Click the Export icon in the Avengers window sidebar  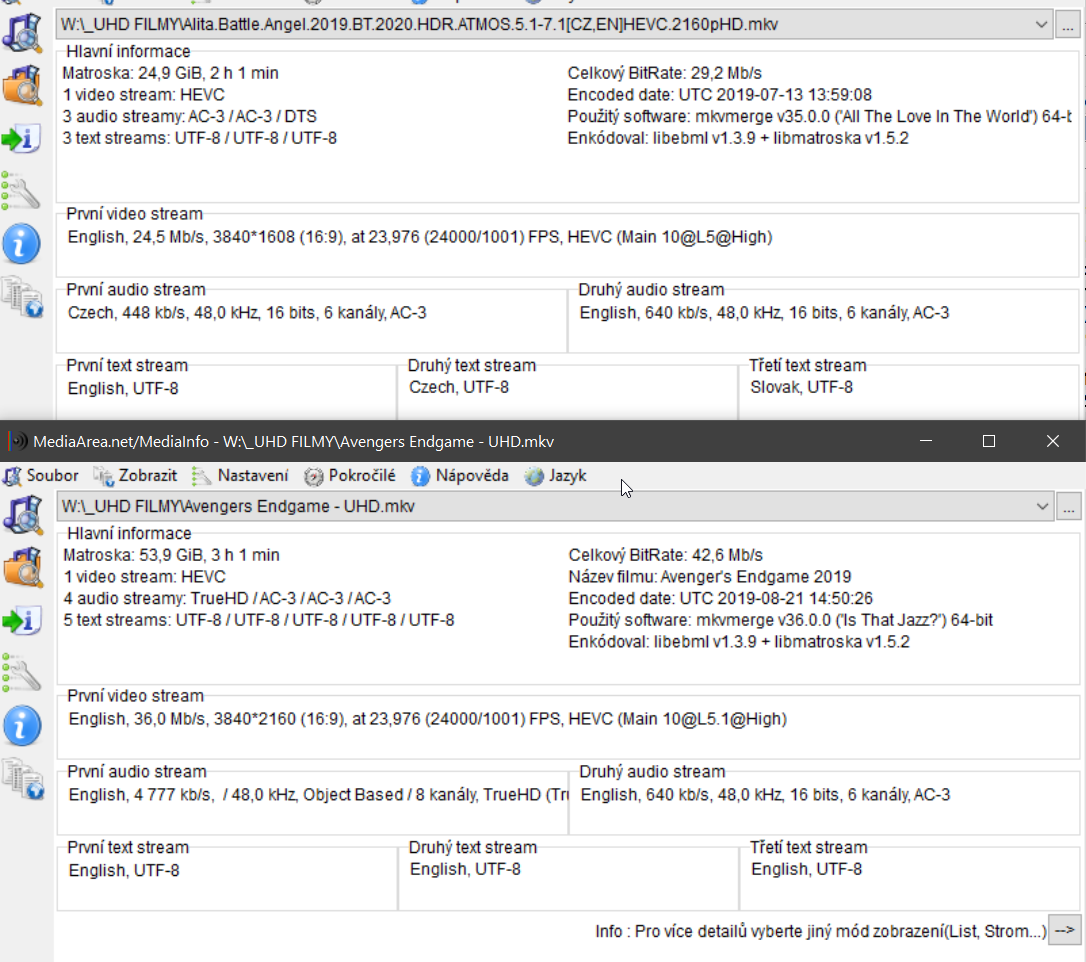pyautogui.click(x=21, y=620)
